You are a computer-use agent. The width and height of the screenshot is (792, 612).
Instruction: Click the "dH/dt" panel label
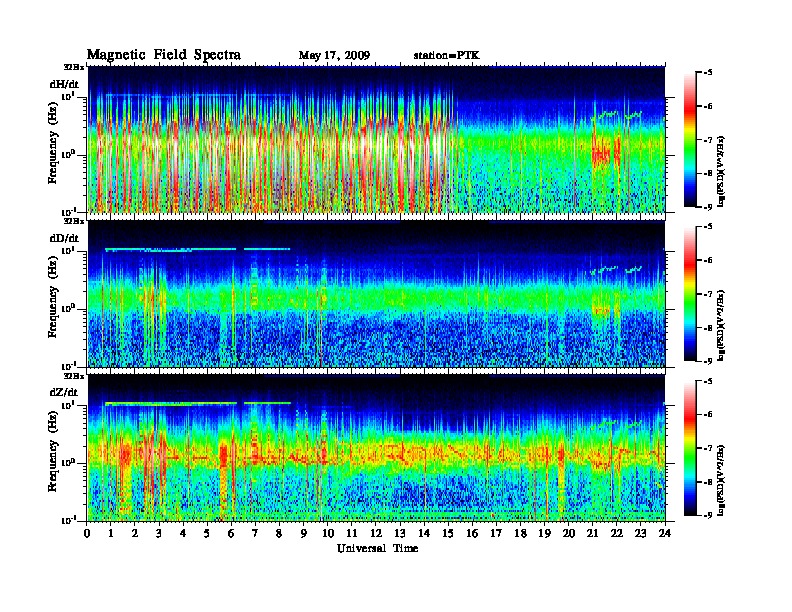64,84
